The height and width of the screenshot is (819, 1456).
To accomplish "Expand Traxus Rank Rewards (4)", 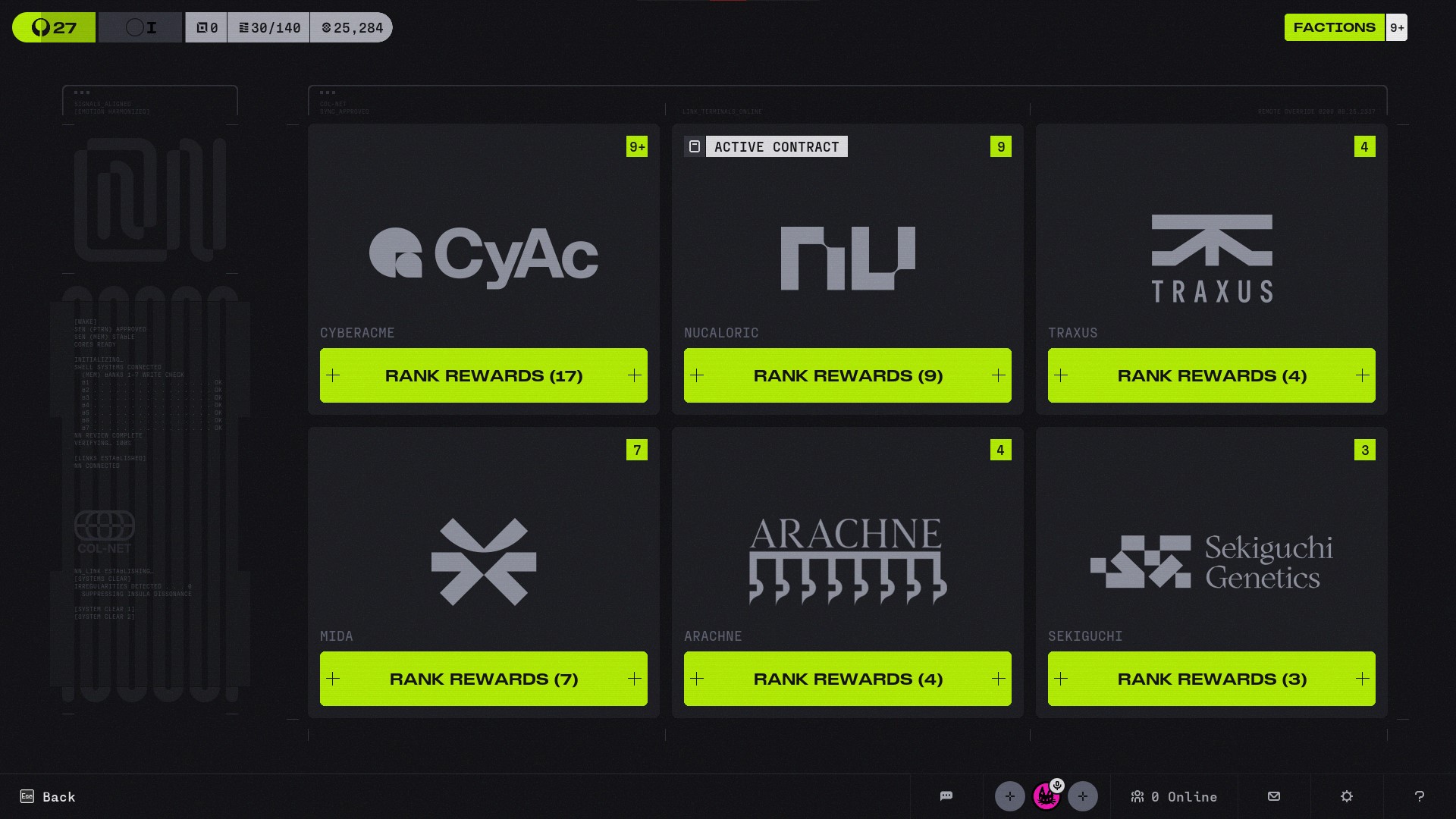I will pyautogui.click(x=1212, y=375).
